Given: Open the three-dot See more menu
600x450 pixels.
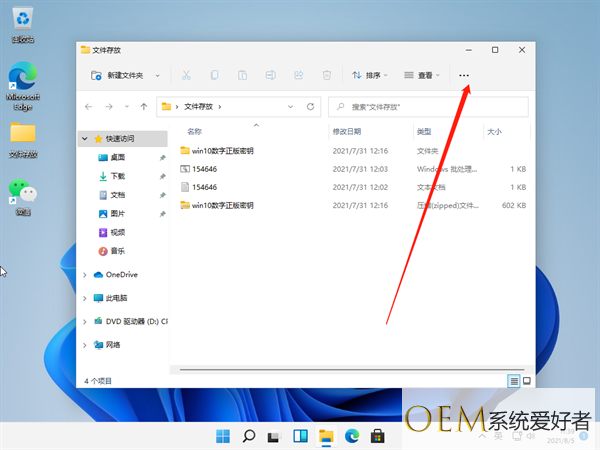Looking at the screenshot, I should (x=463, y=75).
